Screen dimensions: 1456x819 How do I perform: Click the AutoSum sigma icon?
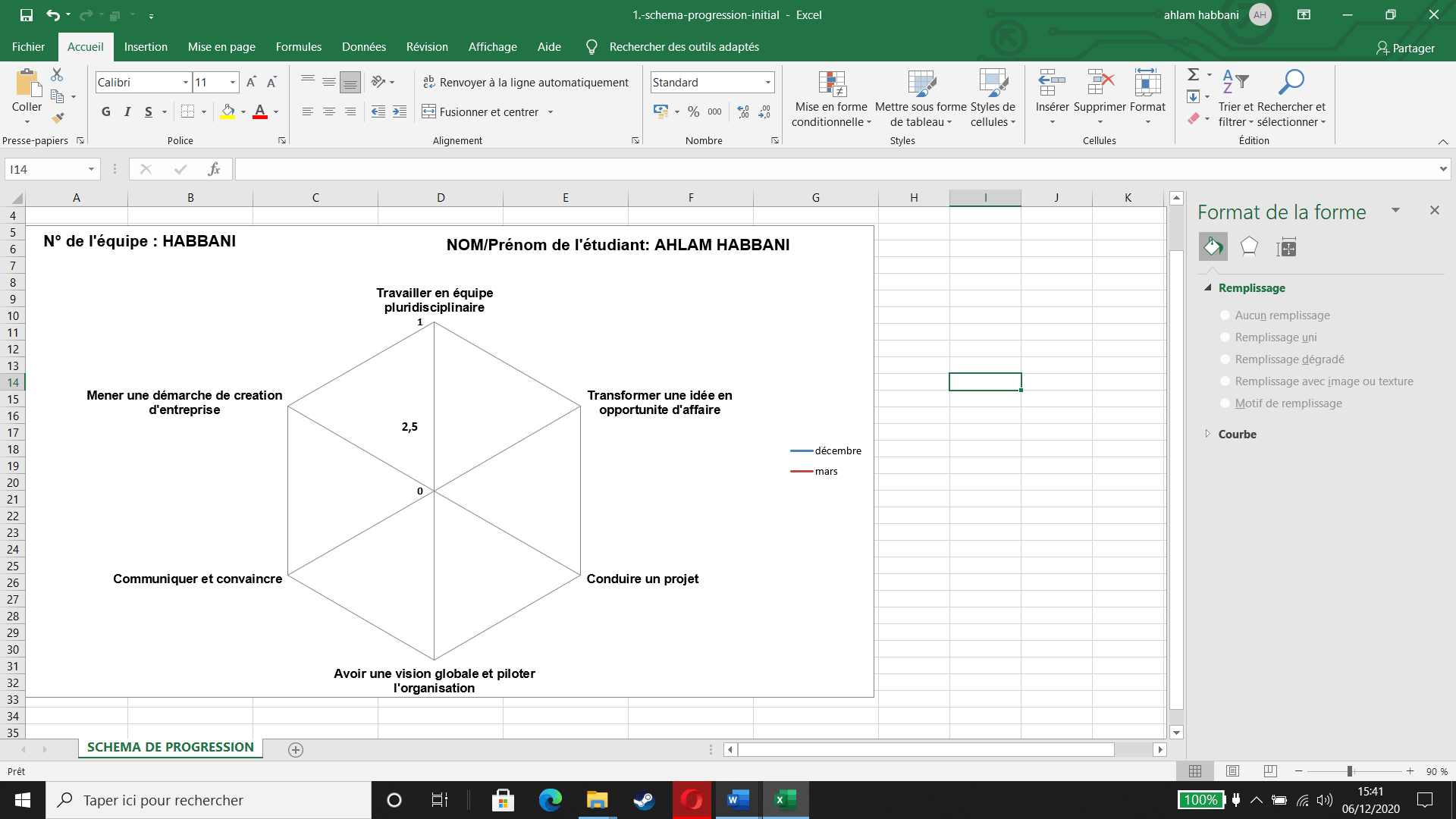(1193, 74)
